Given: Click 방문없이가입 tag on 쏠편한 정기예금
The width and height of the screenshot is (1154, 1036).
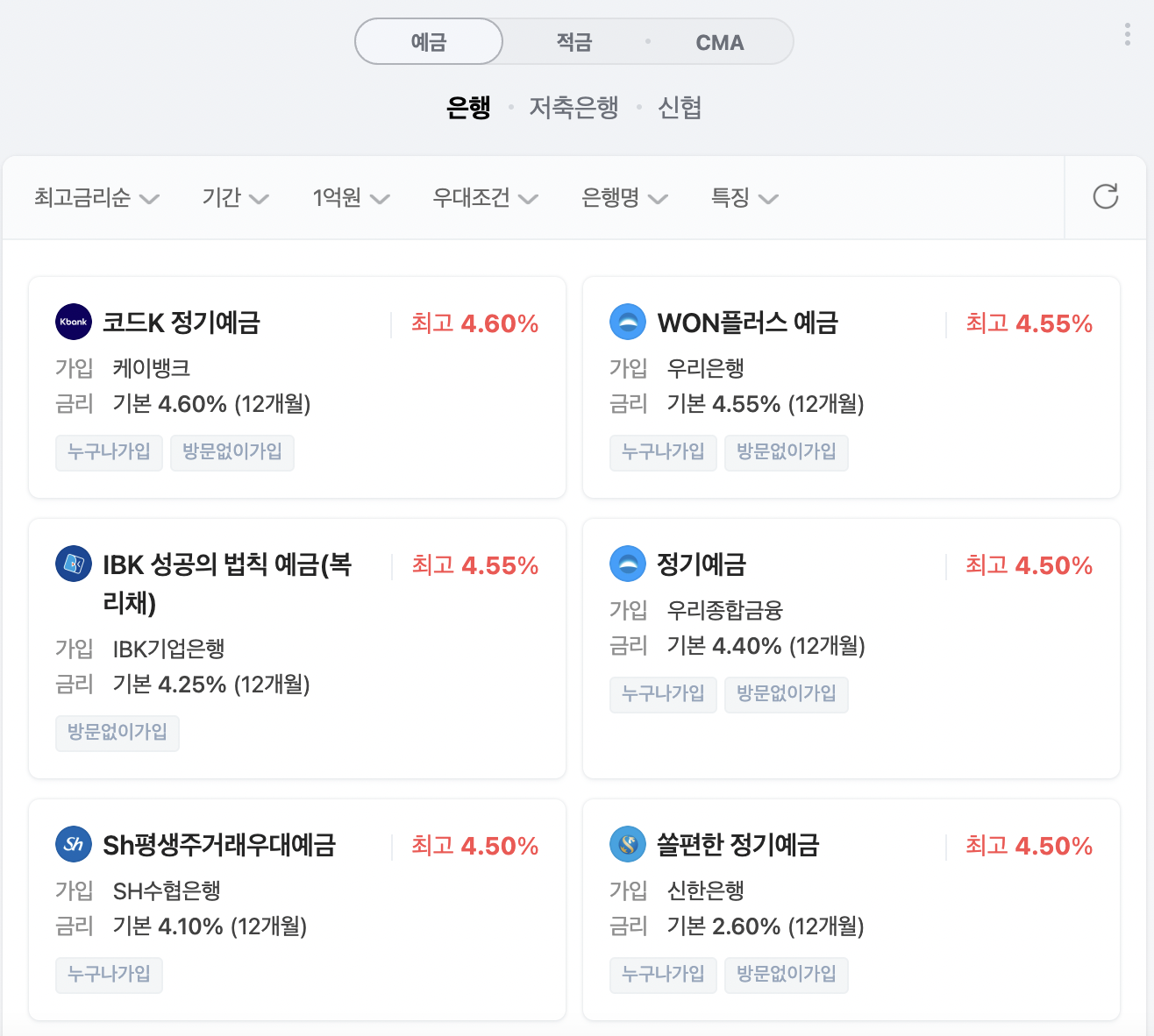Looking at the screenshot, I should pyautogui.click(x=787, y=975).
